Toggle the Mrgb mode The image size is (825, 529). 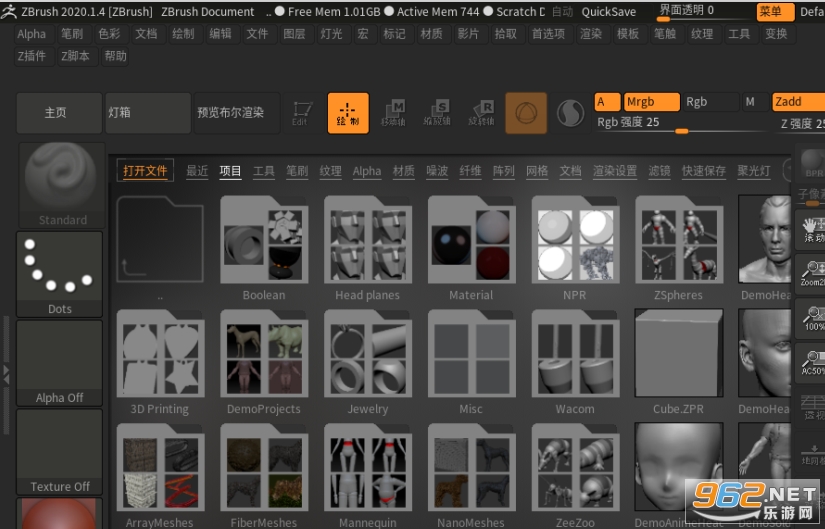tap(651, 102)
